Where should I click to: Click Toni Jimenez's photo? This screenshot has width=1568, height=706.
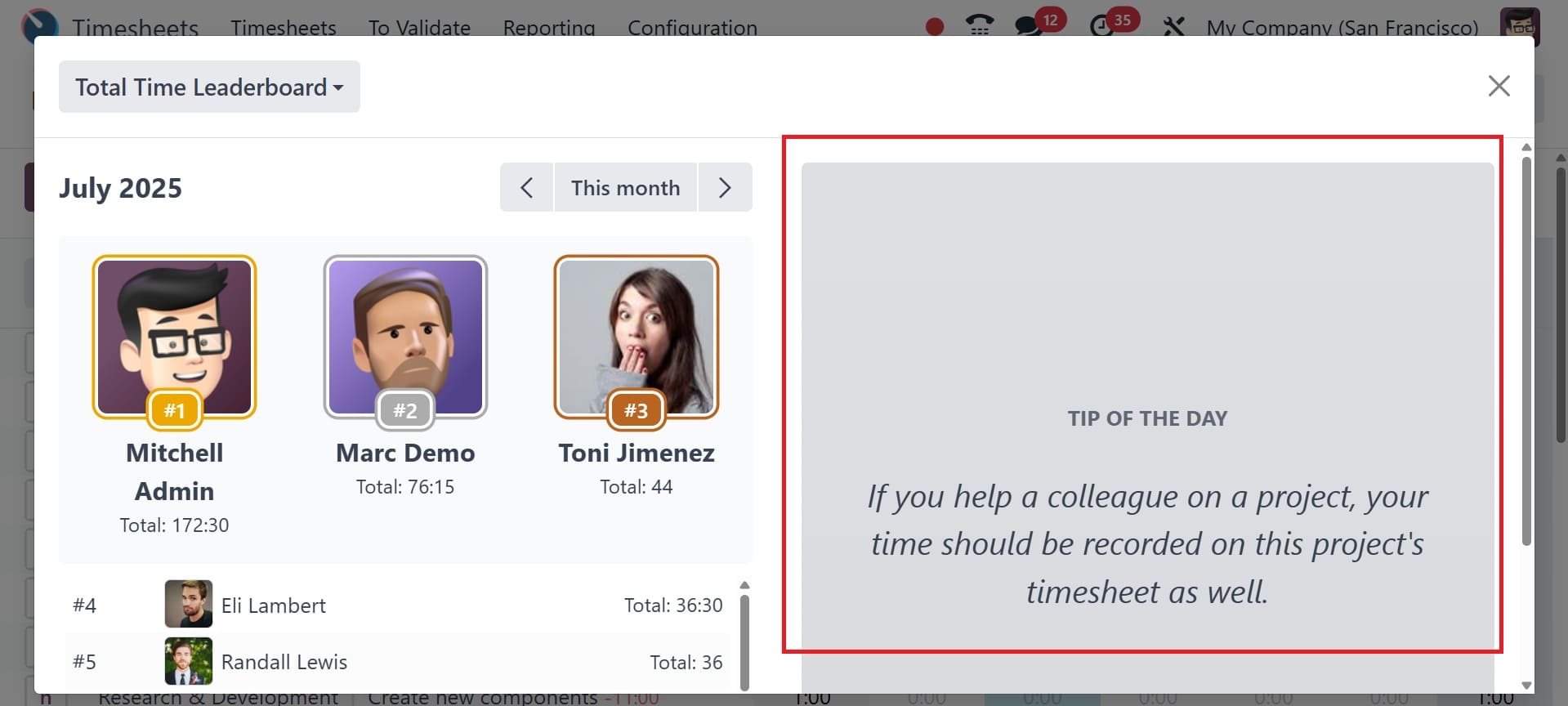point(637,337)
